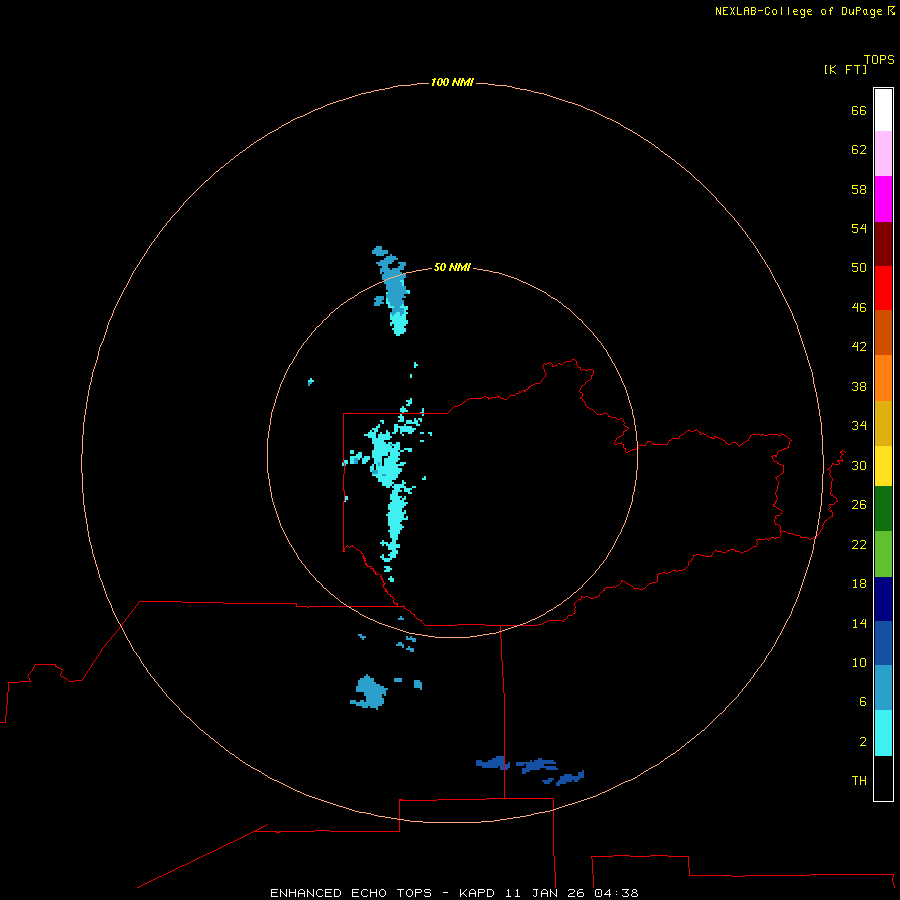The image size is (900, 900).
Task: Click the light orange legend swatch
Action: pyautogui.click(x=883, y=378)
